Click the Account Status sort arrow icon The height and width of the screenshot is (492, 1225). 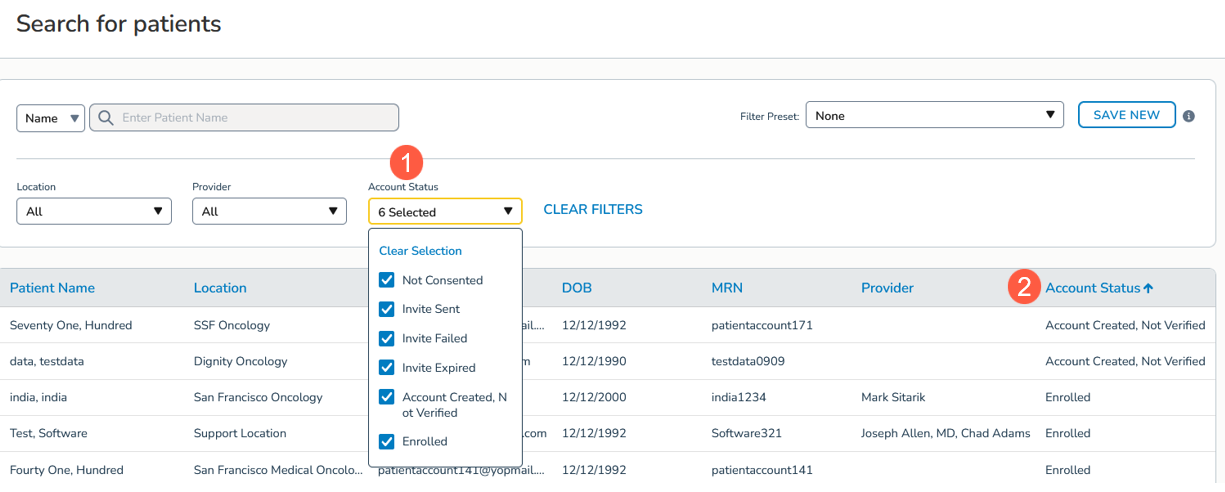(x=1148, y=289)
